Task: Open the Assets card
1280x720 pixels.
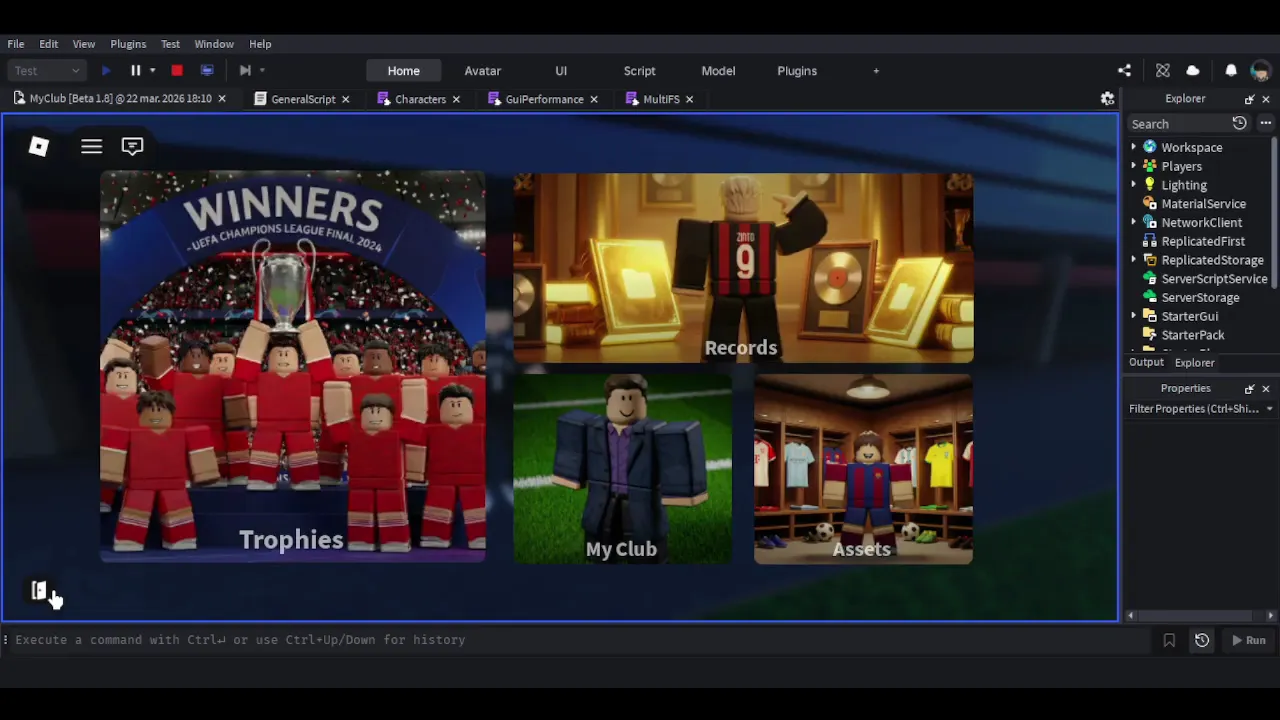Action: (x=863, y=469)
